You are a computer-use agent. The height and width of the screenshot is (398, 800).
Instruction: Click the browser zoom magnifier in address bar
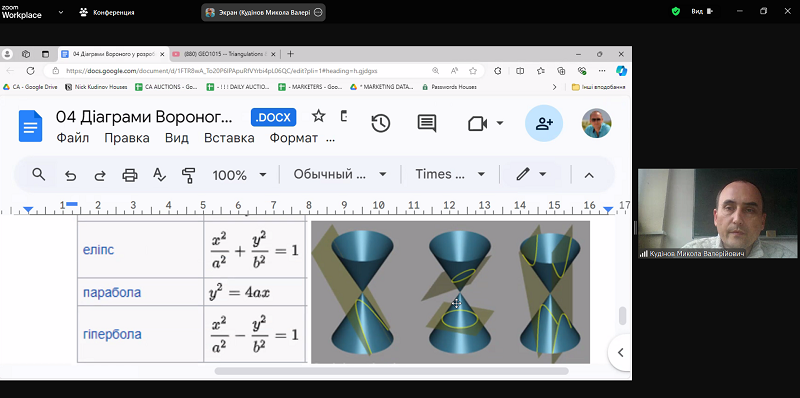tap(435, 70)
